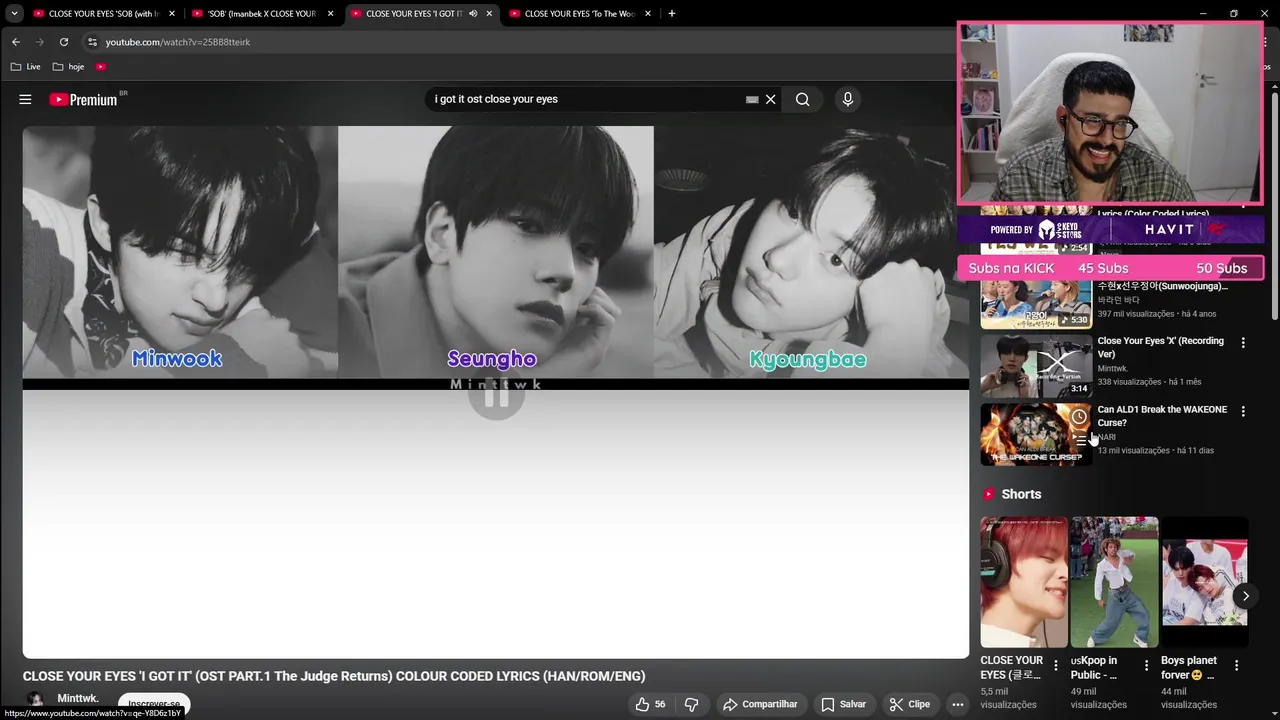Share the video via Compartilhar
Screen dimensions: 1280x720
pos(760,704)
